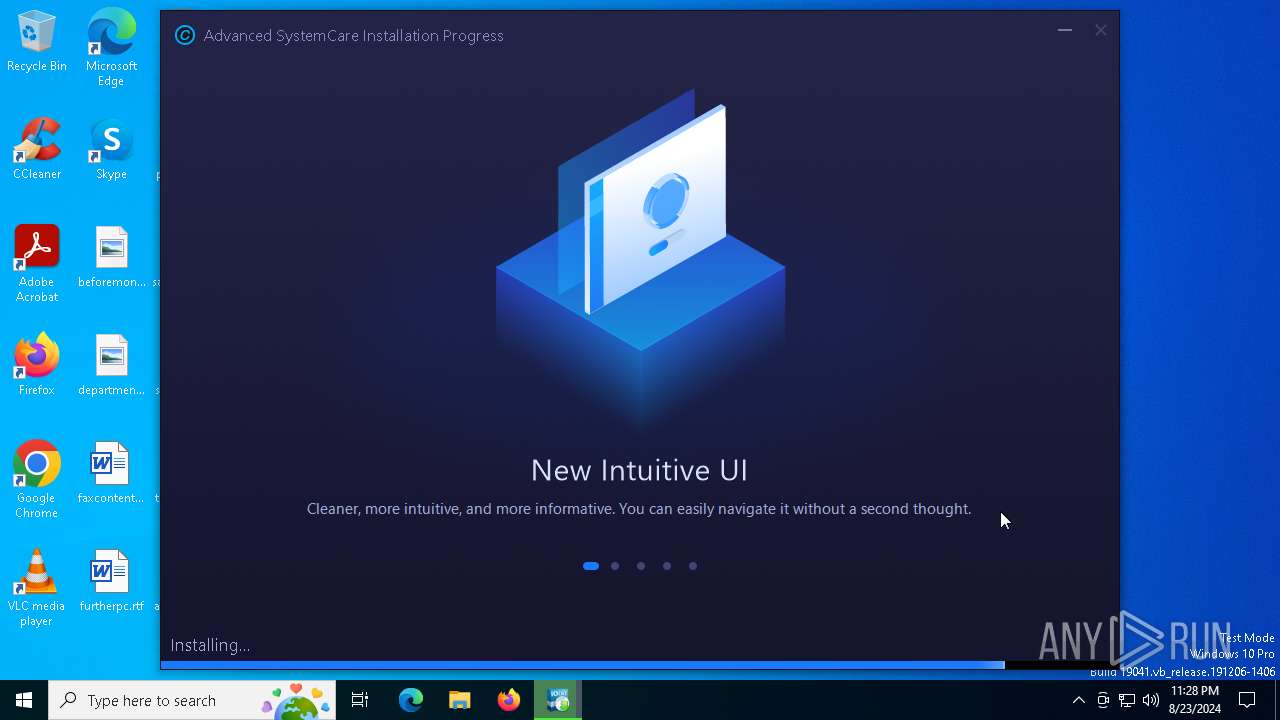Launch the Adobe Acrobat desktop shortcut

click(37, 264)
